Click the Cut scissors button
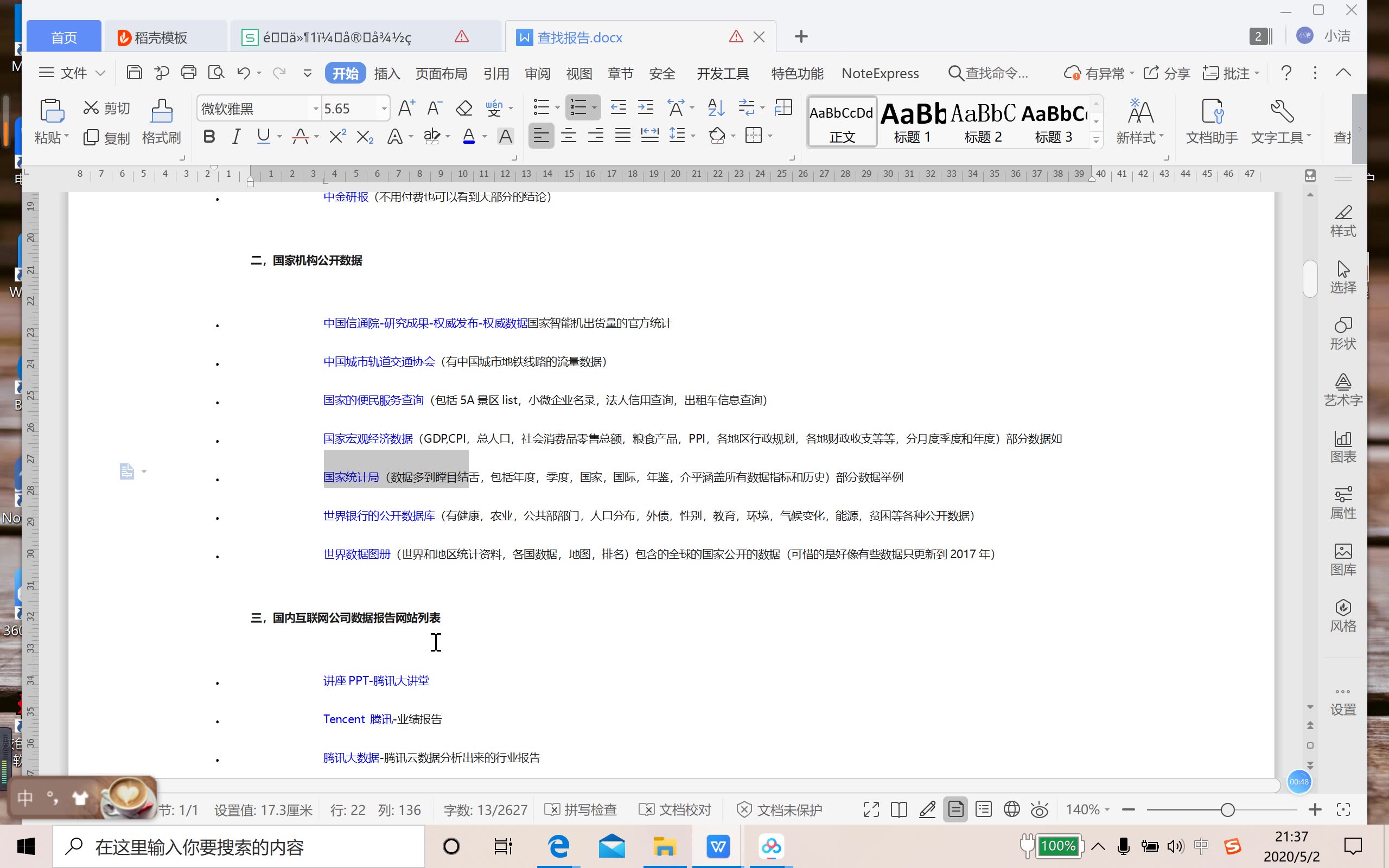Screen dimensions: 1389x868 coord(107,108)
